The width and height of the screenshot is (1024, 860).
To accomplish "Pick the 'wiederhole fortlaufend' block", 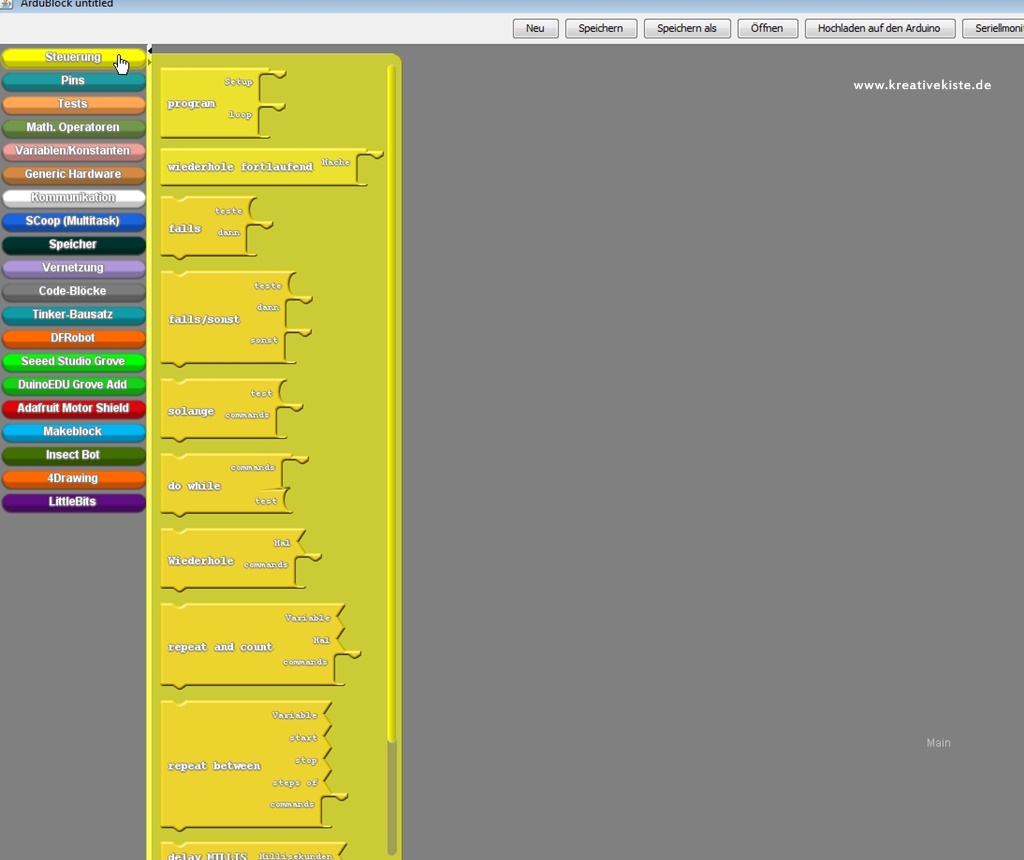I will [x=240, y=167].
